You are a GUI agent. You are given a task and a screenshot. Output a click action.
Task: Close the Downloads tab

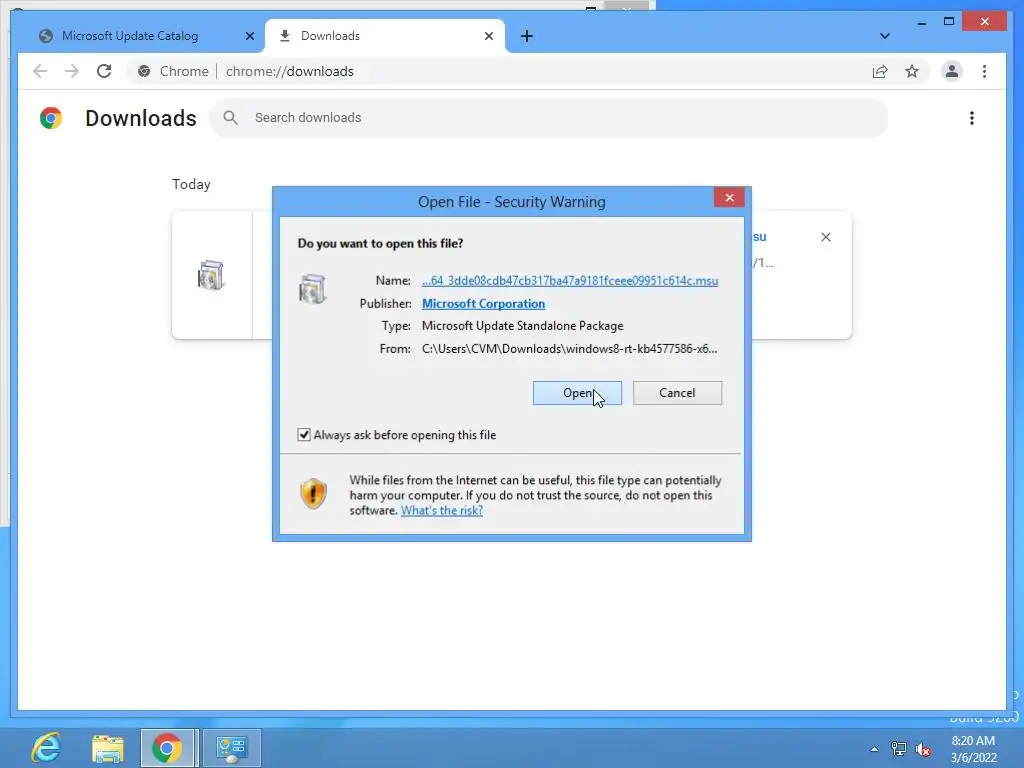(x=488, y=36)
